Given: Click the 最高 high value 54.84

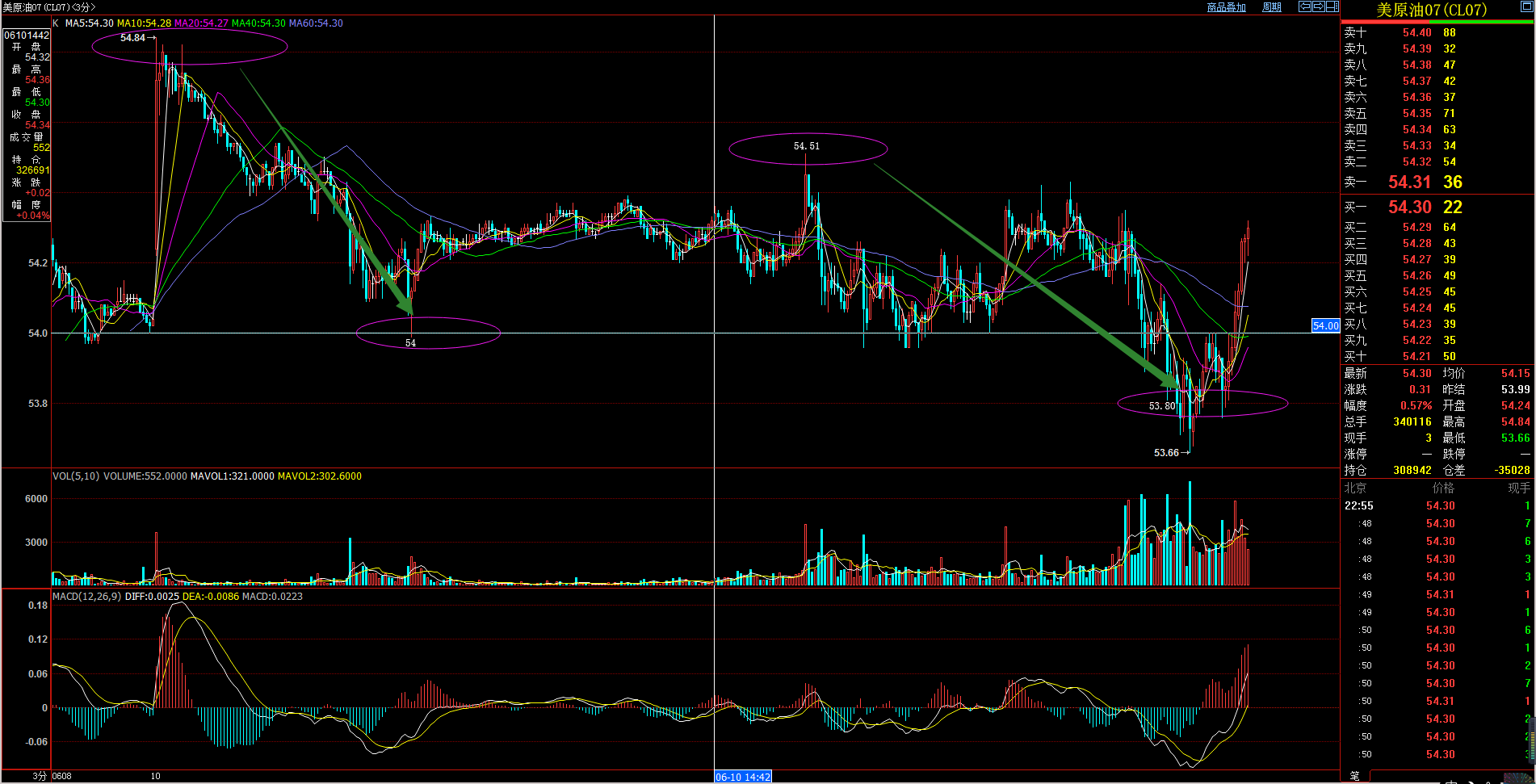Looking at the screenshot, I should [1515, 421].
